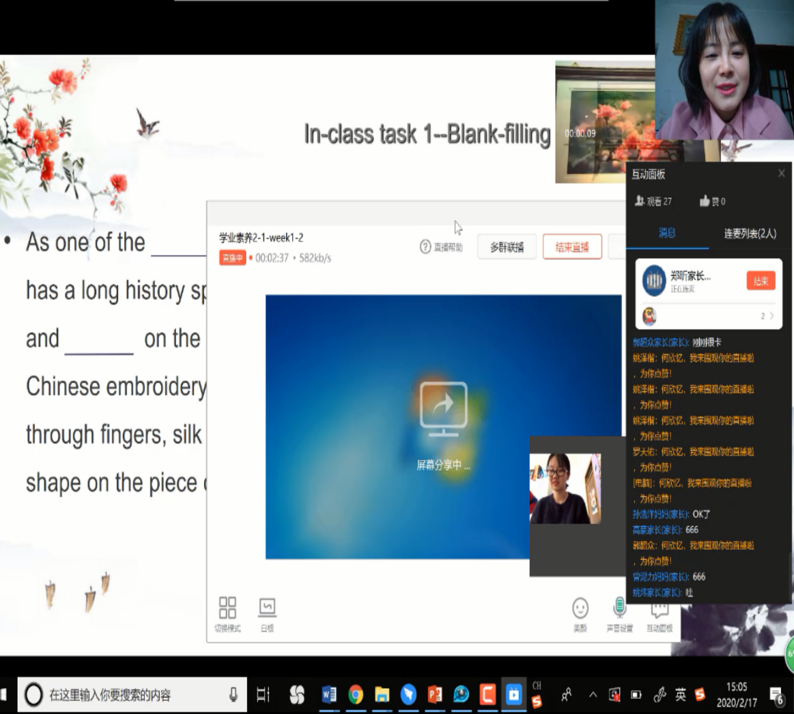The image size is (794, 714).
Task: Toggle the 英 input language indicator
Action: (680, 694)
